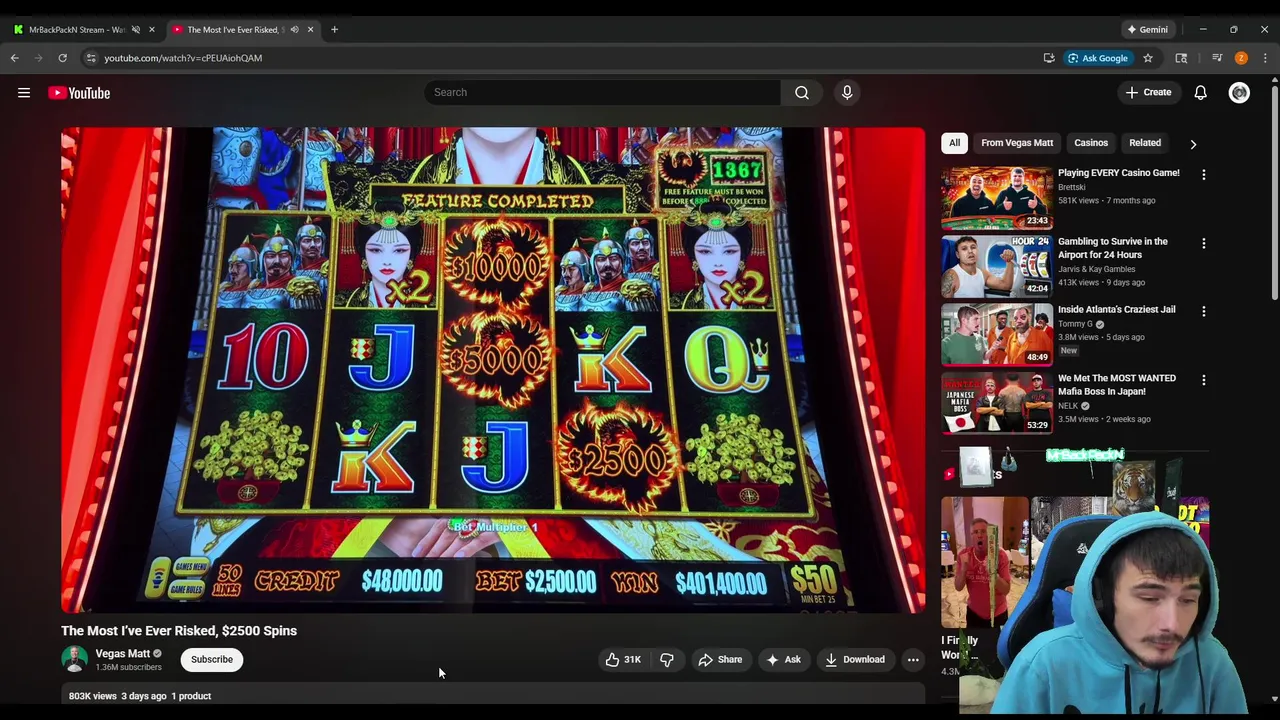The image size is (1280, 720).
Task: Click the Ask button
Action: pyautogui.click(x=783, y=660)
